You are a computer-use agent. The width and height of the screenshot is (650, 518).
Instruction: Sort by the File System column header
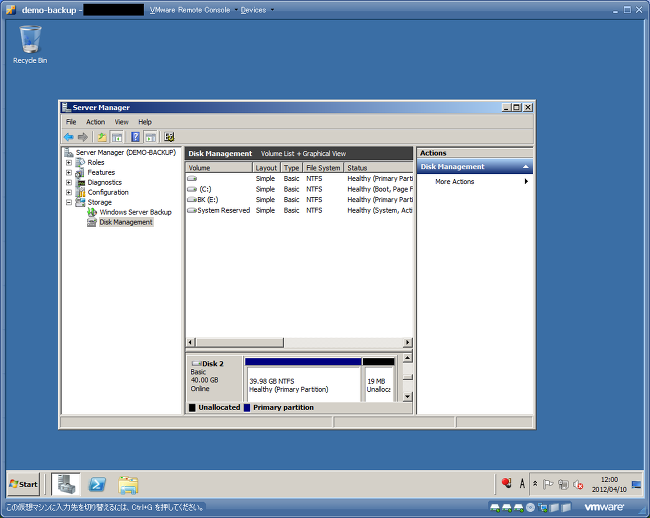[x=323, y=168]
